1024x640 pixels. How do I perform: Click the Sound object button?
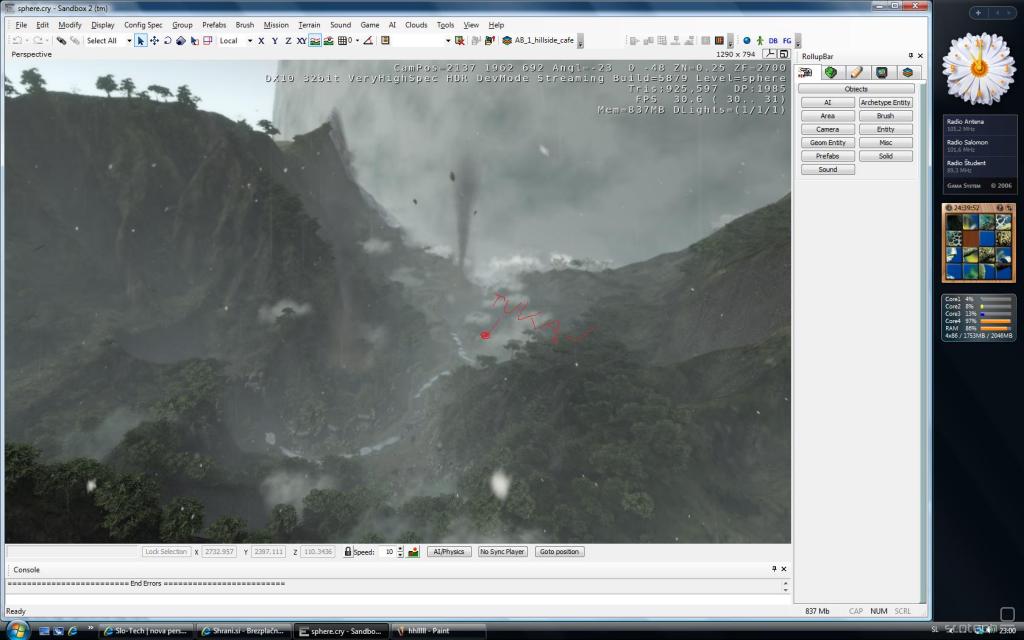(x=827, y=169)
